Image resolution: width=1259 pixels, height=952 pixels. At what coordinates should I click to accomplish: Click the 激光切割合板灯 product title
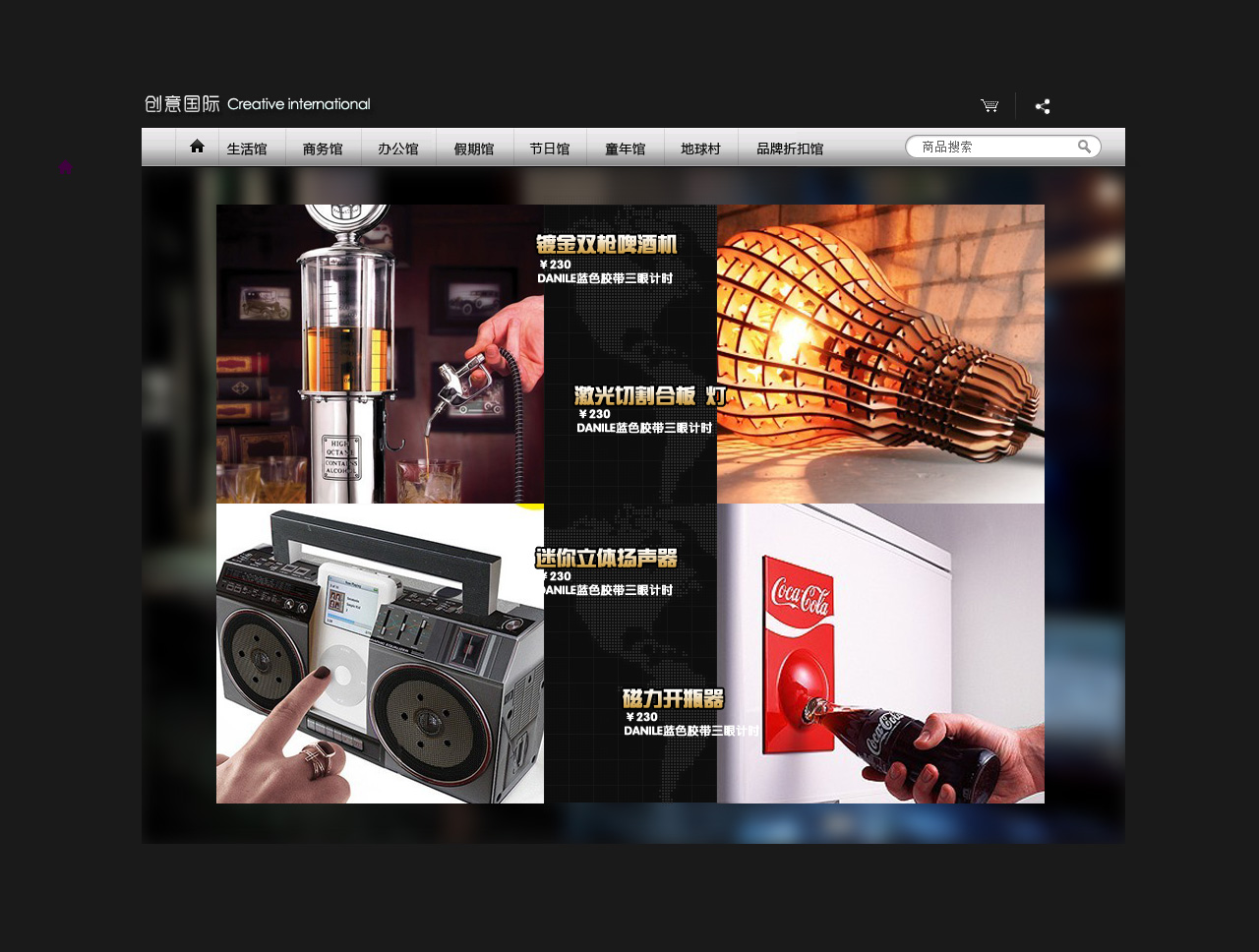650,395
